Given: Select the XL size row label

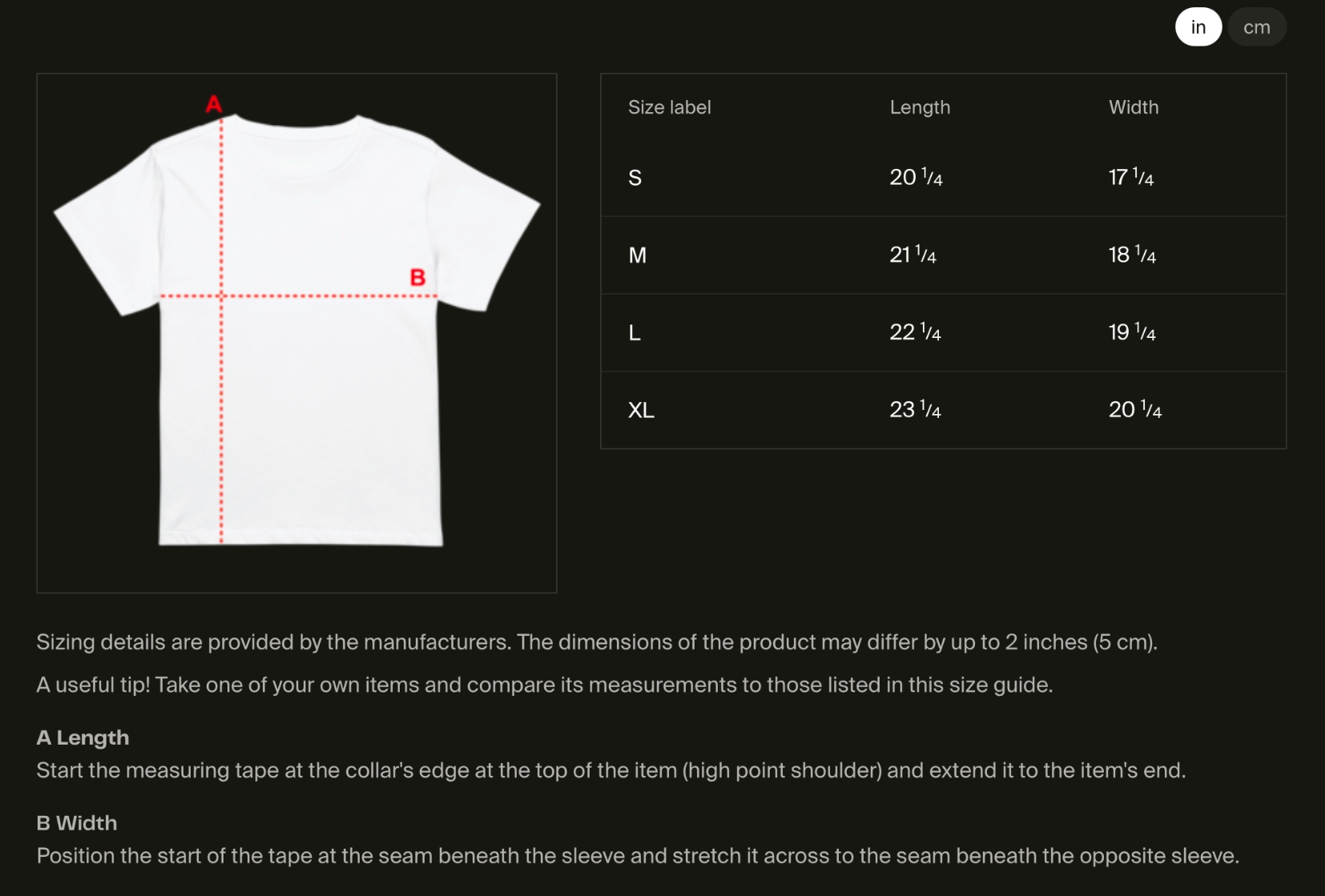Looking at the screenshot, I should [641, 411].
